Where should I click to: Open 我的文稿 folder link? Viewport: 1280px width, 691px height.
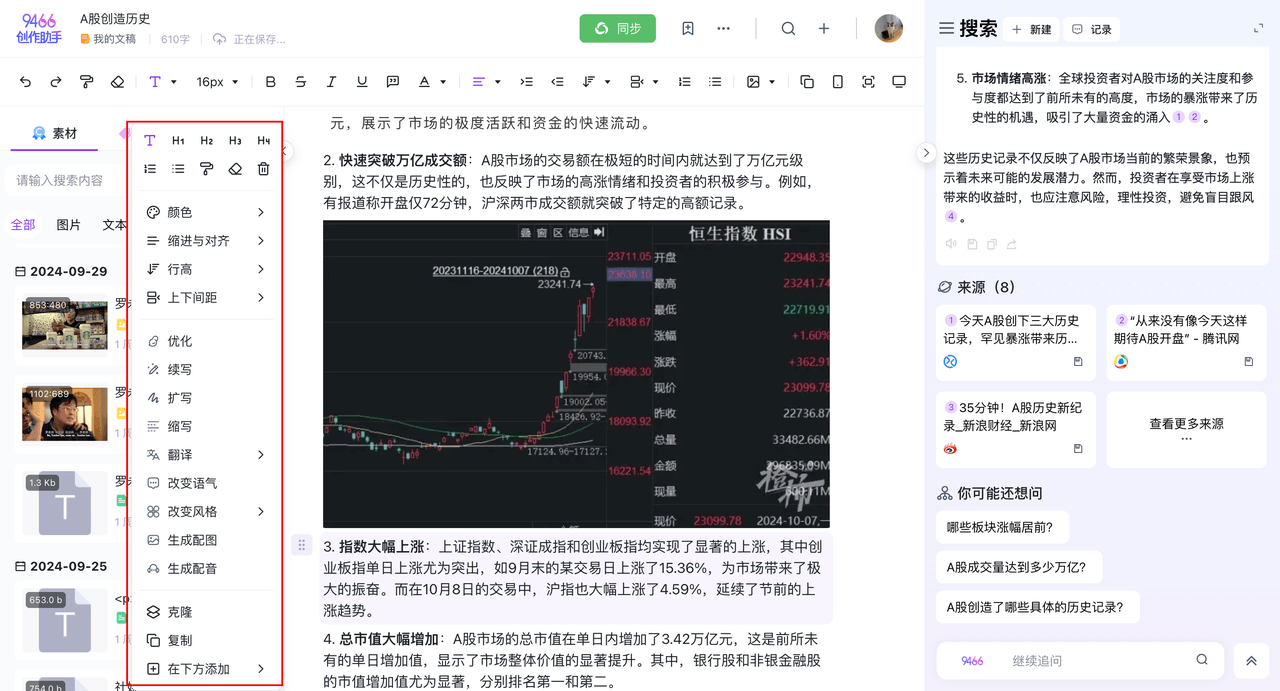tap(108, 39)
